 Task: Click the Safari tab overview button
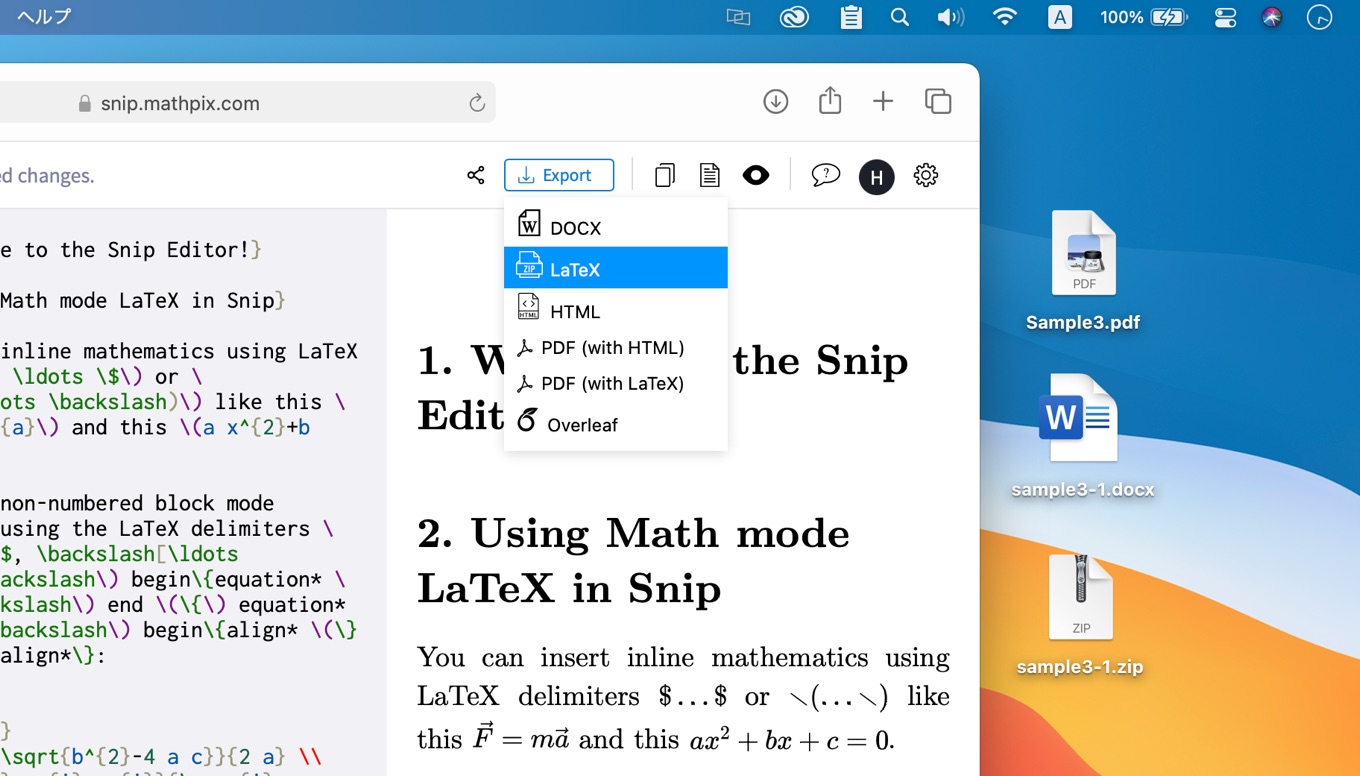937,101
